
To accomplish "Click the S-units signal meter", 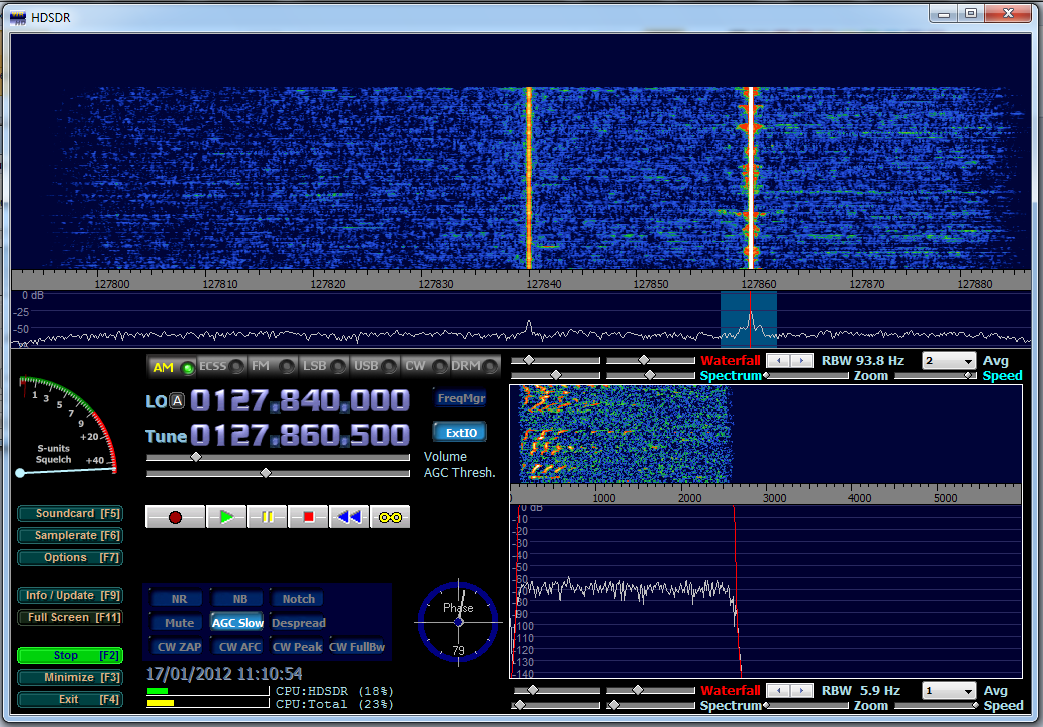I will (67, 426).
